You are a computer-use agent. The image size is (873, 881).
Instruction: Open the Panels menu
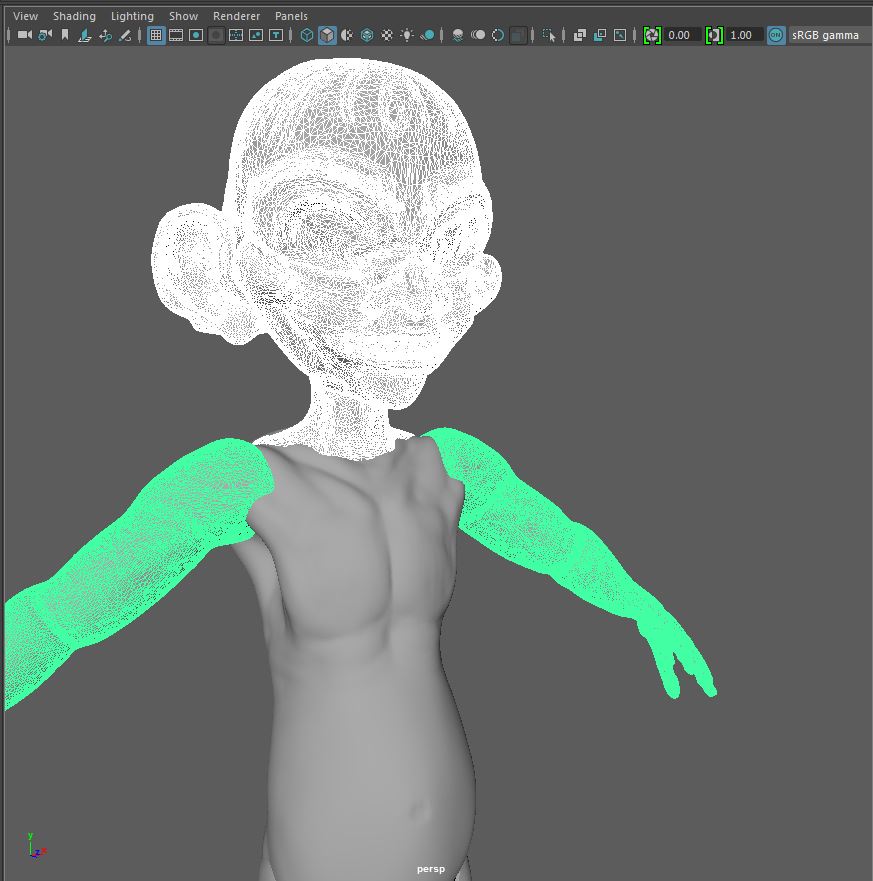[x=290, y=15]
